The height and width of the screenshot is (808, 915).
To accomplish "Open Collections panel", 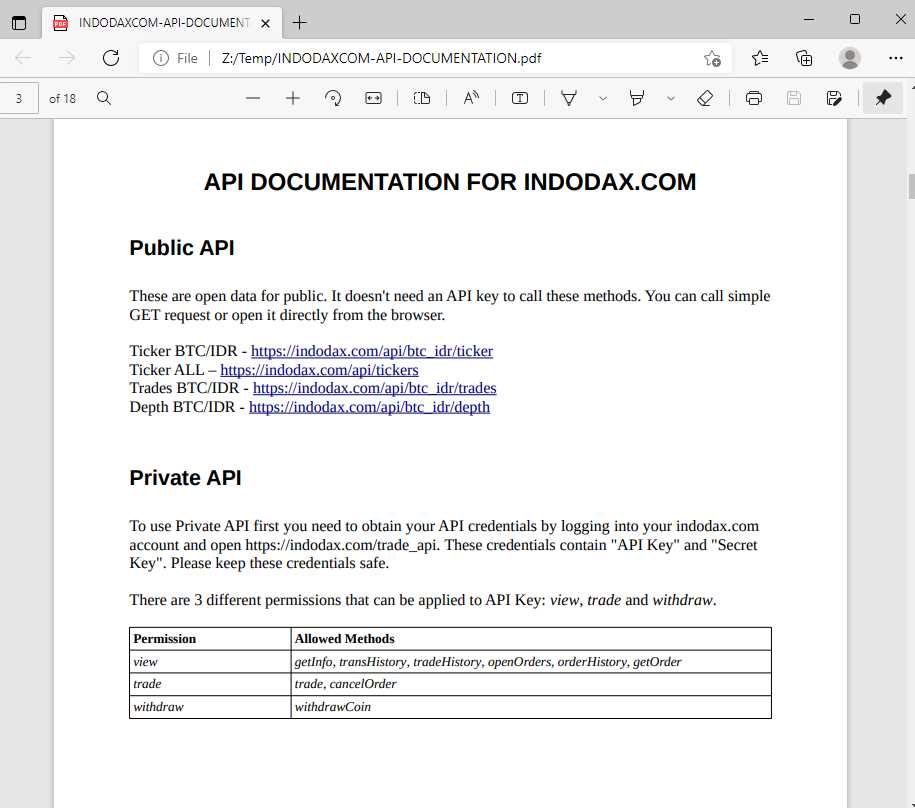I will 804,58.
